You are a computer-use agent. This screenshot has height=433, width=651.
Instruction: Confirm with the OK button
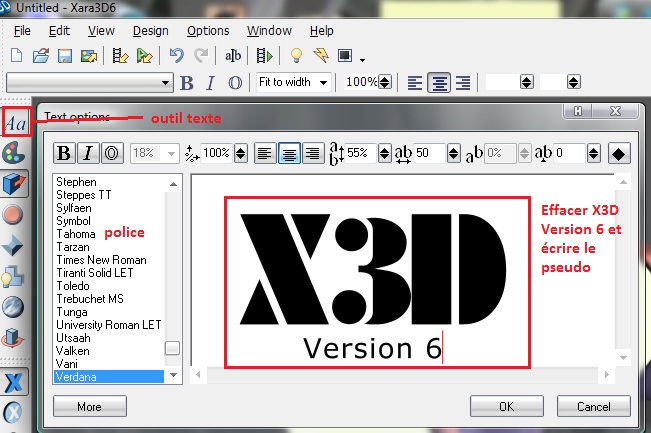507,406
